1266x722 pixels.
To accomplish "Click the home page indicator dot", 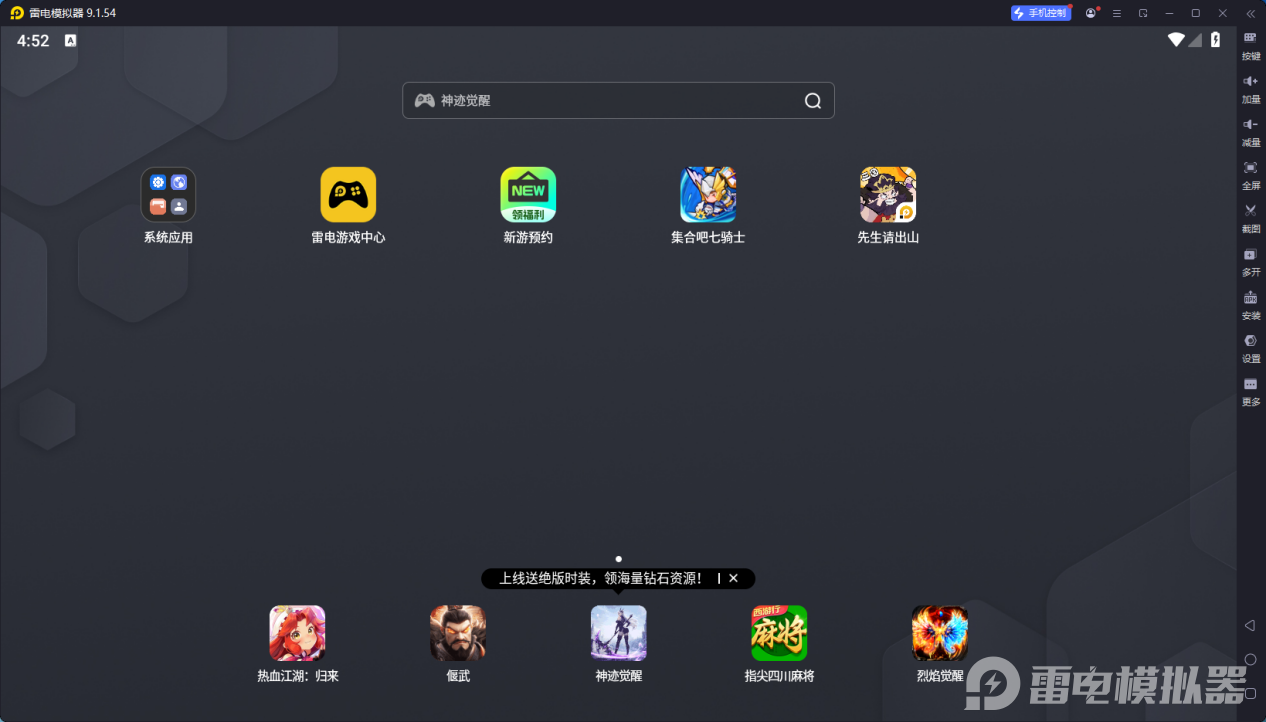I will (x=619, y=559).
